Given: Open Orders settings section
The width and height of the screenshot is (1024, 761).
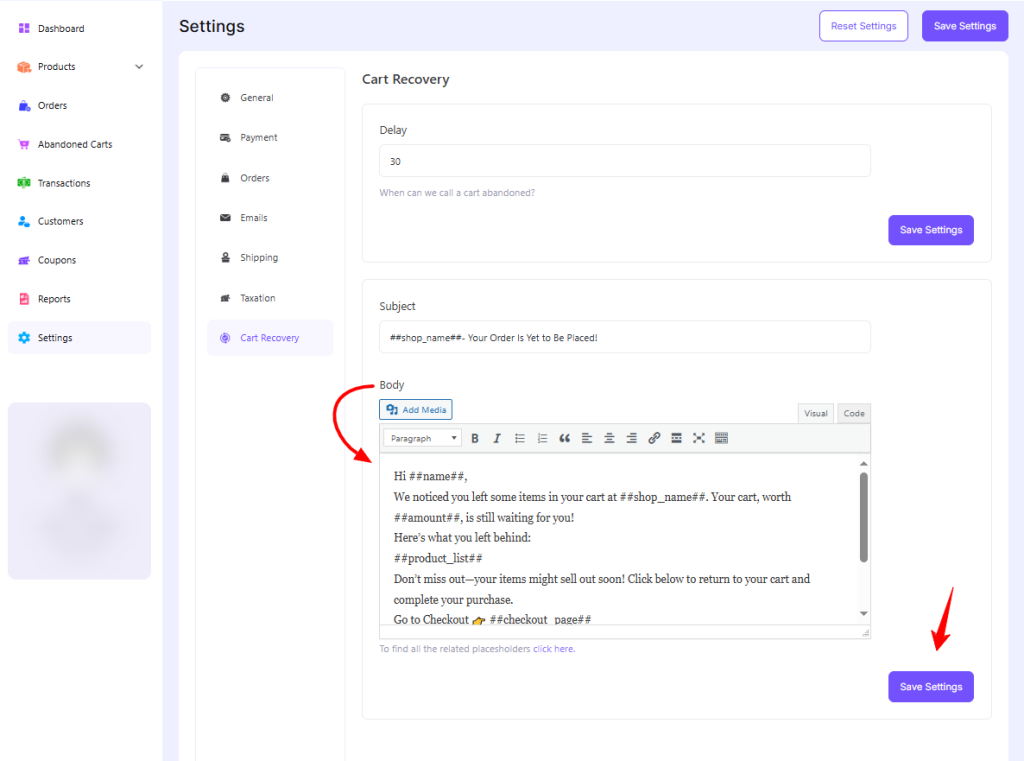Looking at the screenshot, I should click(x=270, y=178).
